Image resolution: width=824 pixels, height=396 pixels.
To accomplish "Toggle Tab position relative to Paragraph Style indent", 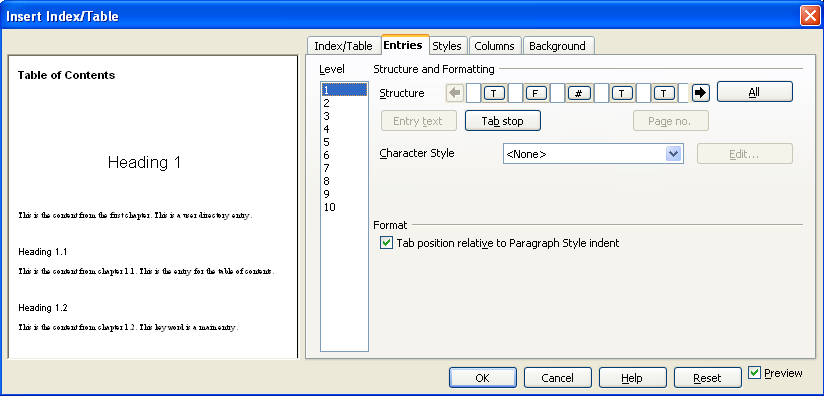I will point(387,243).
